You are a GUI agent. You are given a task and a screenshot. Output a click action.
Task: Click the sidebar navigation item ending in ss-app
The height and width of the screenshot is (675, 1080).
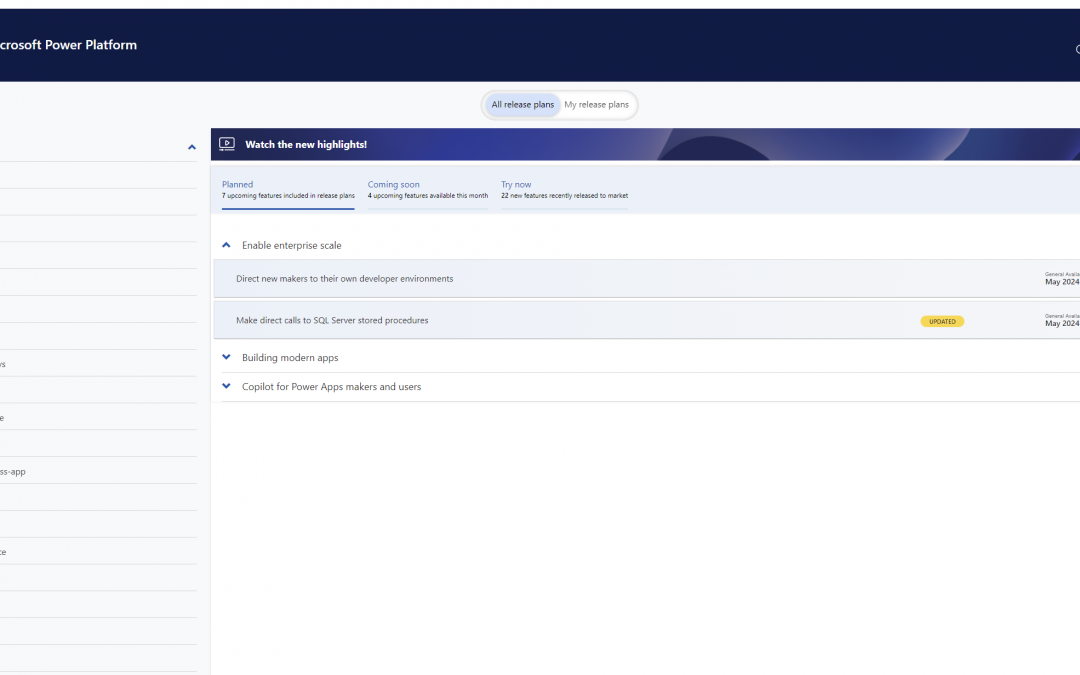(14, 470)
